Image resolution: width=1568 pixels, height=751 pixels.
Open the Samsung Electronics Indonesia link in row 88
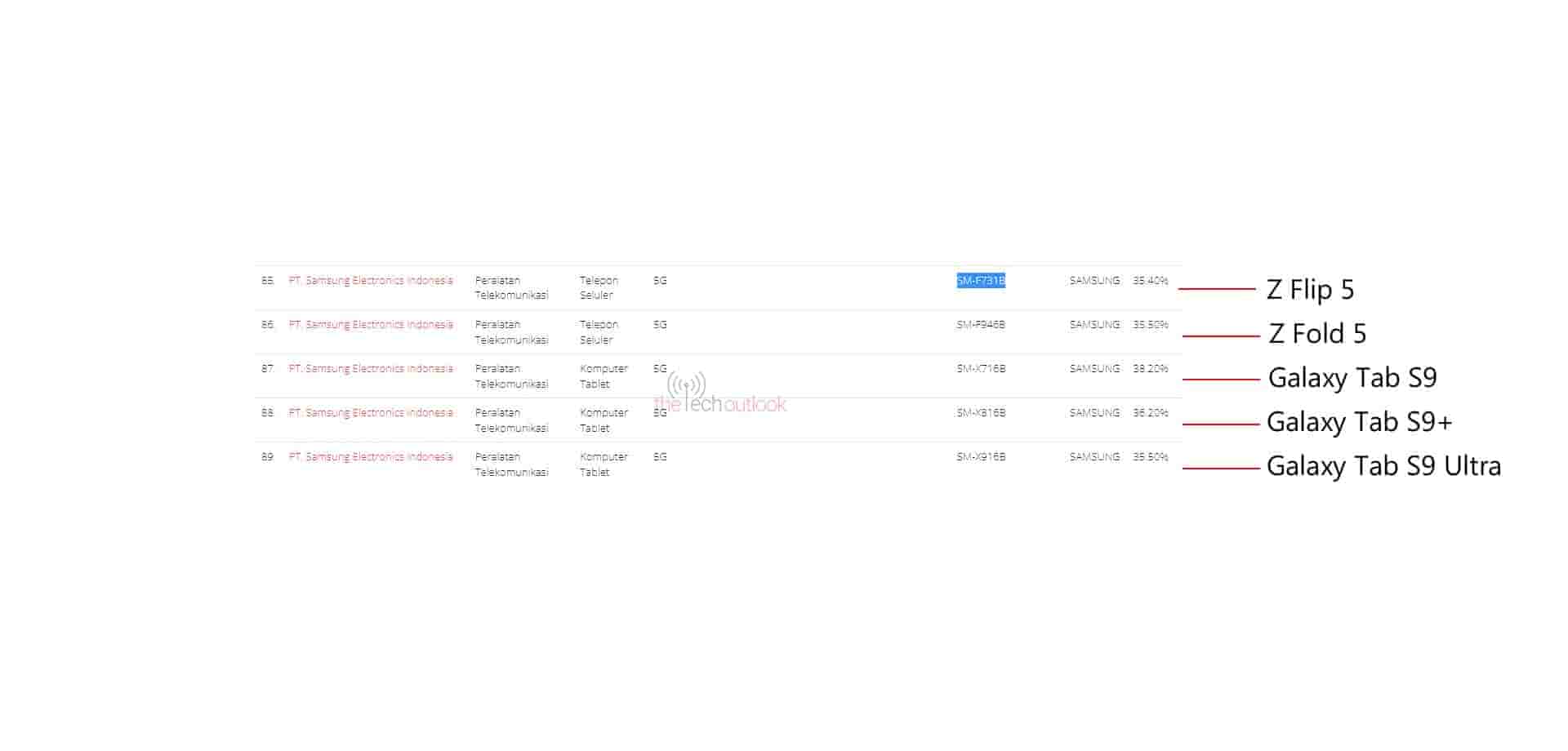(370, 413)
